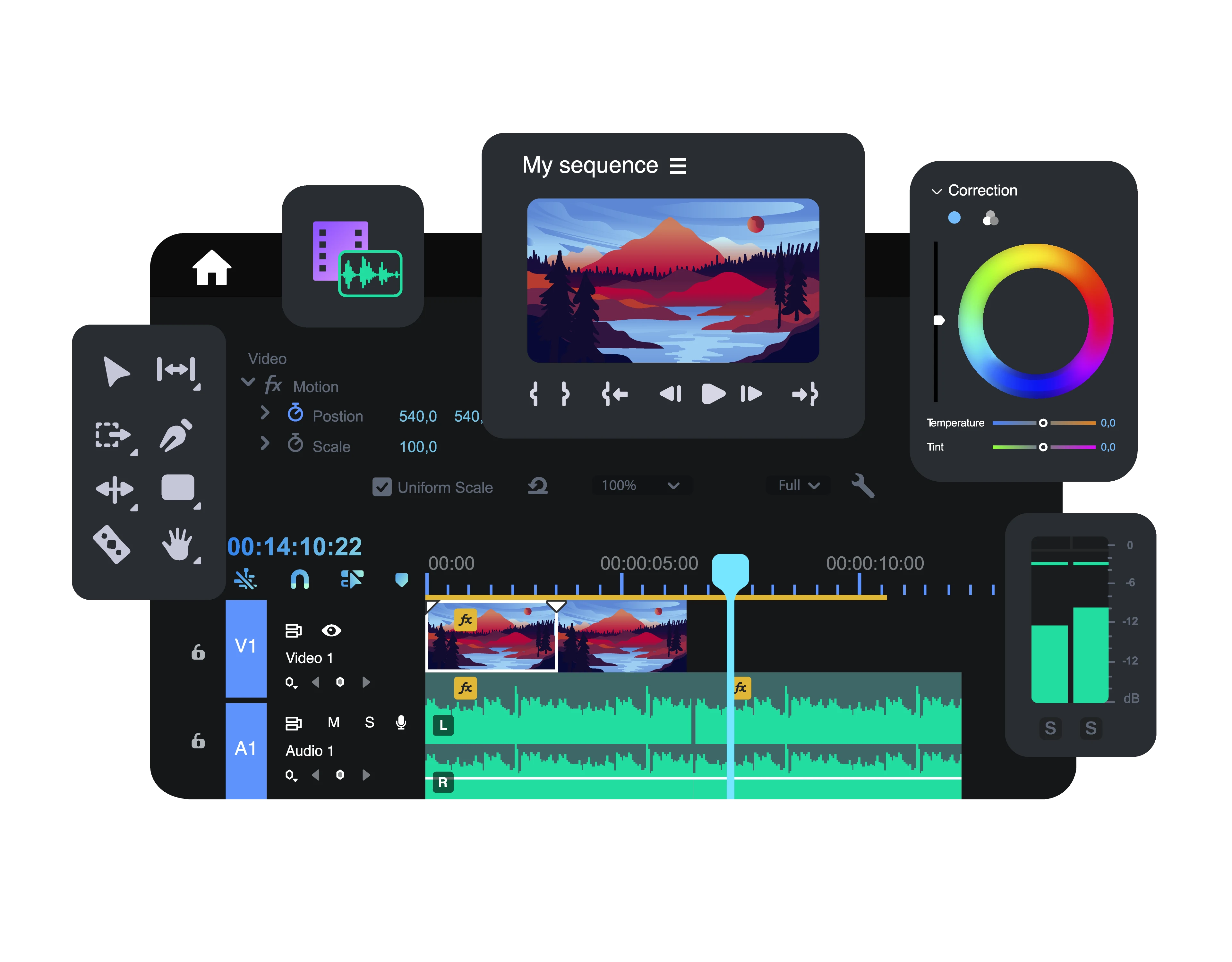Click the timecode 00:14:10:22

tap(295, 546)
